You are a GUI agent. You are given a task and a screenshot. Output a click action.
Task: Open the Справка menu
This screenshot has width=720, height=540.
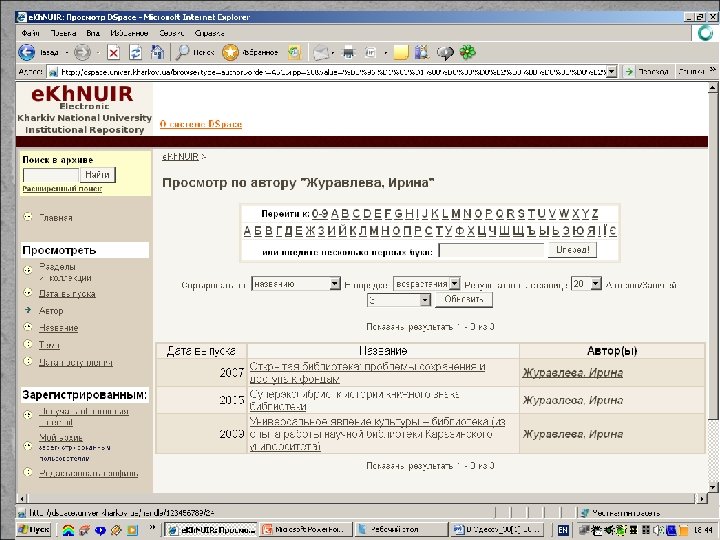[x=209, y=33]
